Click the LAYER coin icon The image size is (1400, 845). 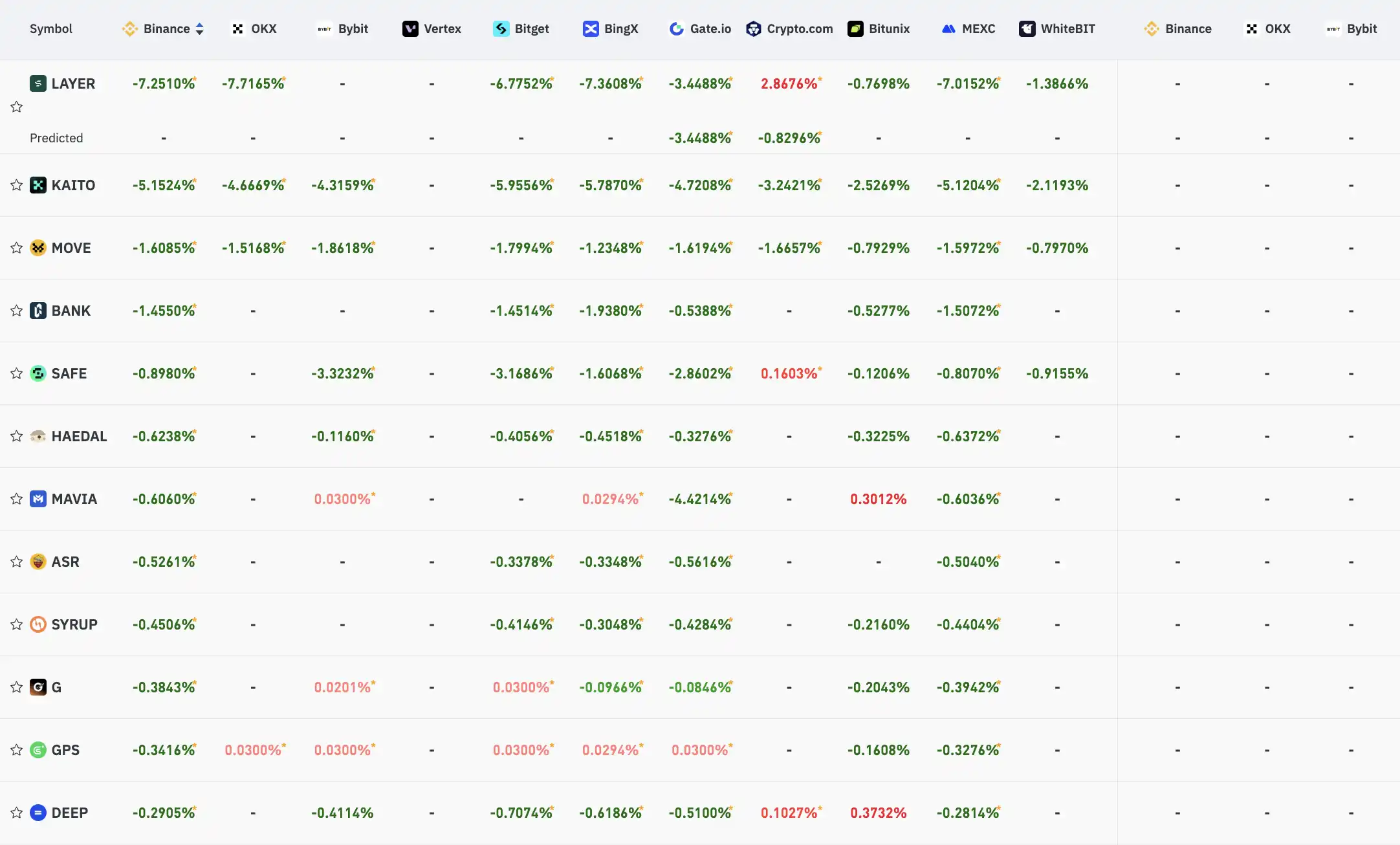[38, 83]
